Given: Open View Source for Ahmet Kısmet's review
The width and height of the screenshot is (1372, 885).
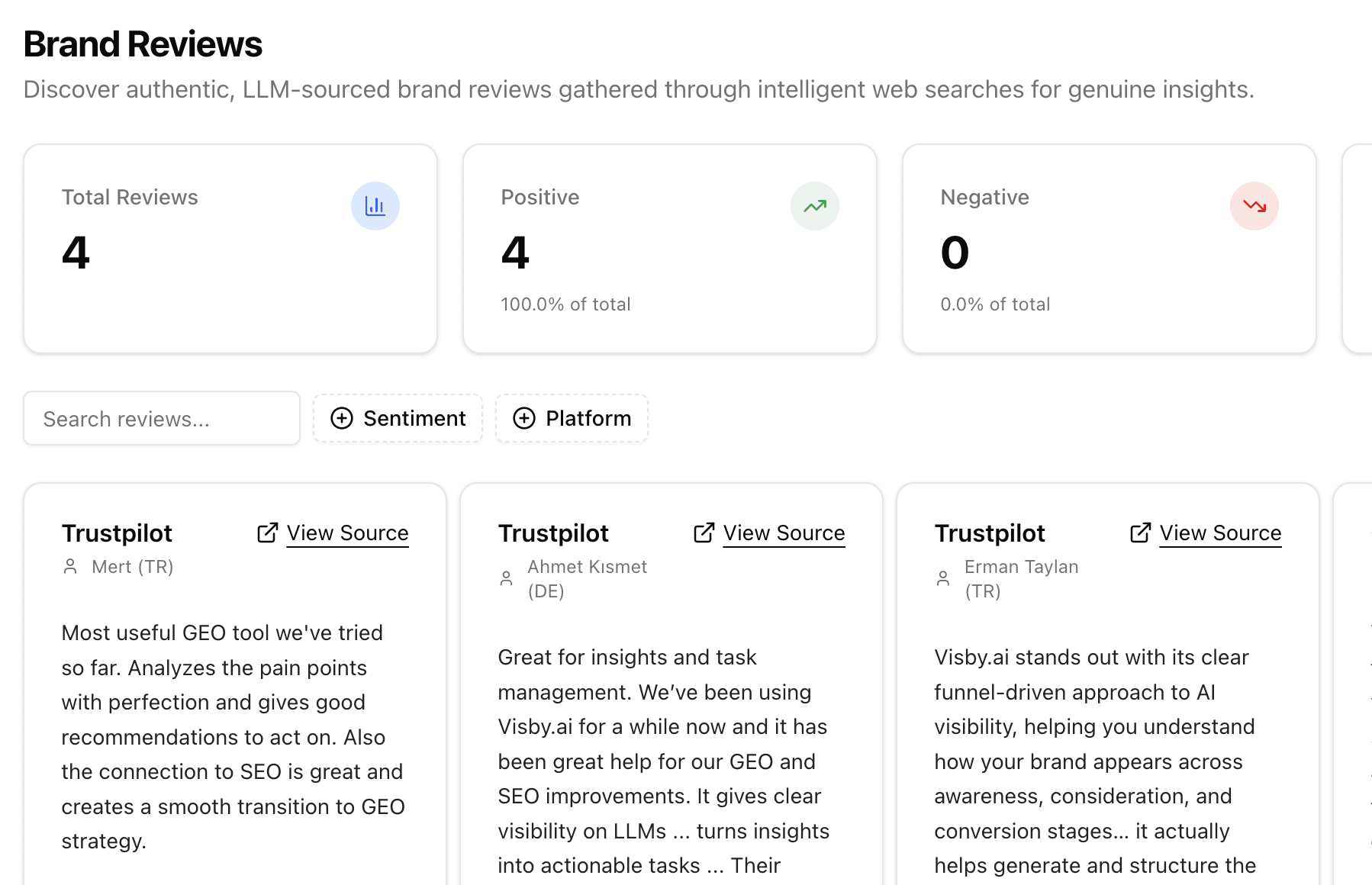Looking at the screenshot, I should 784,533.
